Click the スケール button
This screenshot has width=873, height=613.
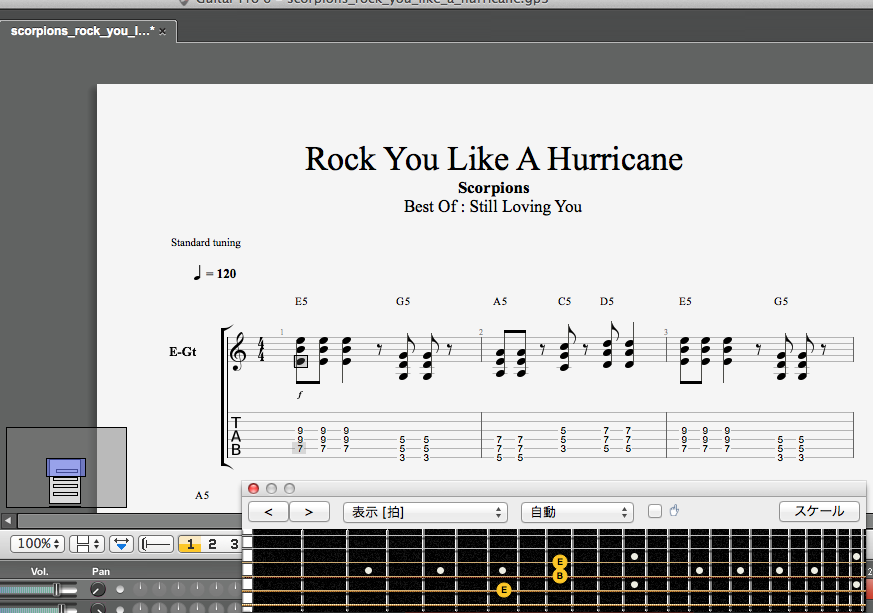(819, 511)
